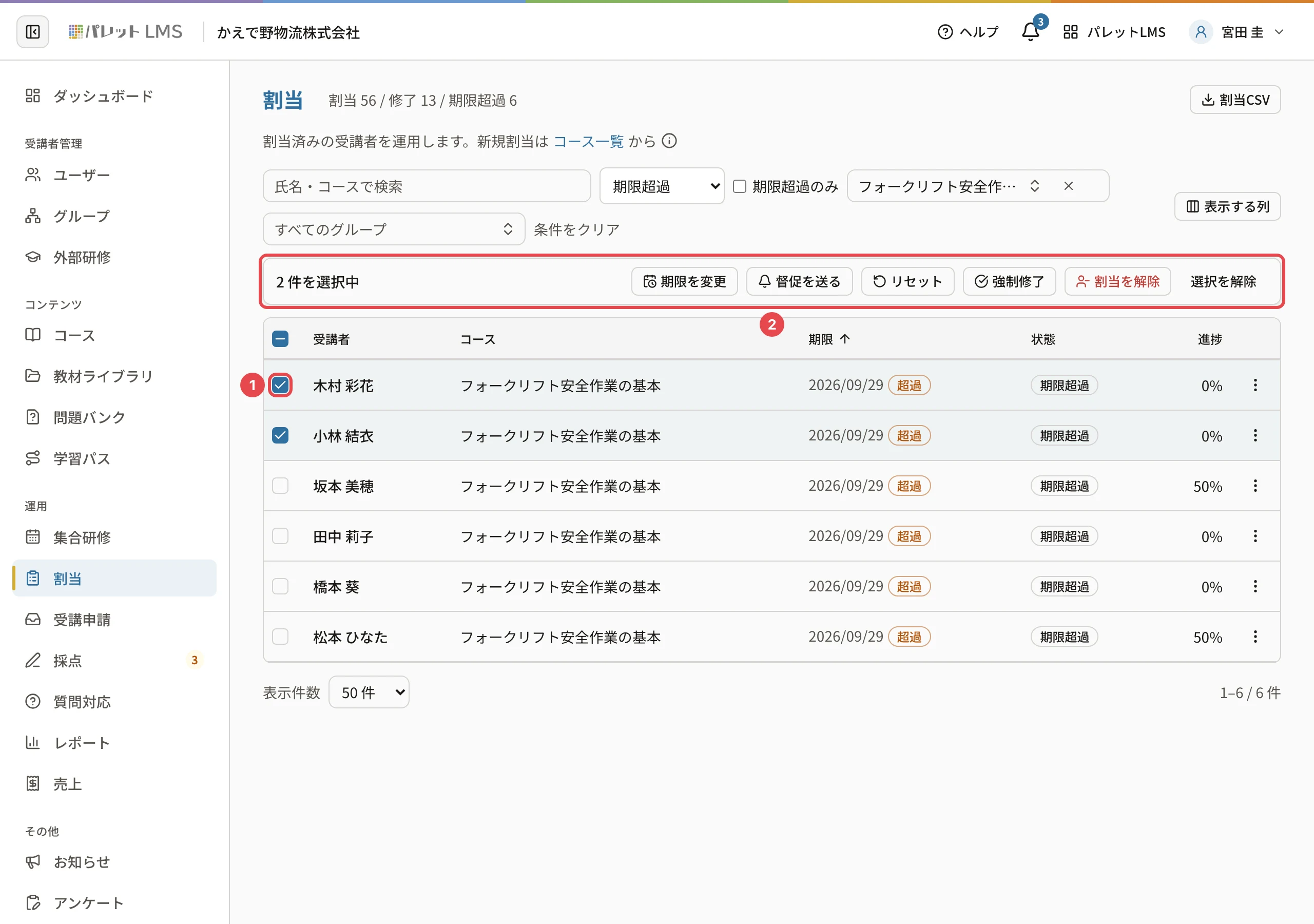This screenshot has height=924, width=1314.
Task: Open the 期限超過 status filter dropdown
Action: [x=662, y=186]
